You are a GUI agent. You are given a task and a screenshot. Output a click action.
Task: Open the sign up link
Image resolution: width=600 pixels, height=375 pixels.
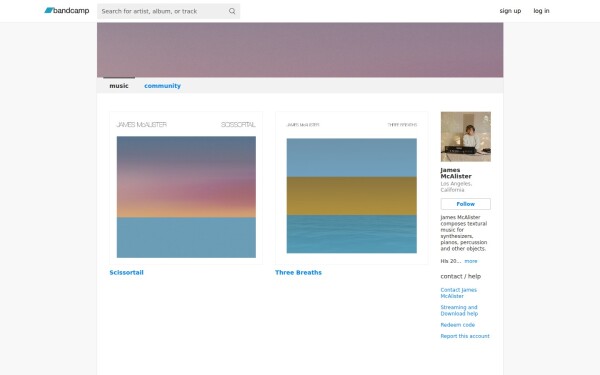click(510, 11)
